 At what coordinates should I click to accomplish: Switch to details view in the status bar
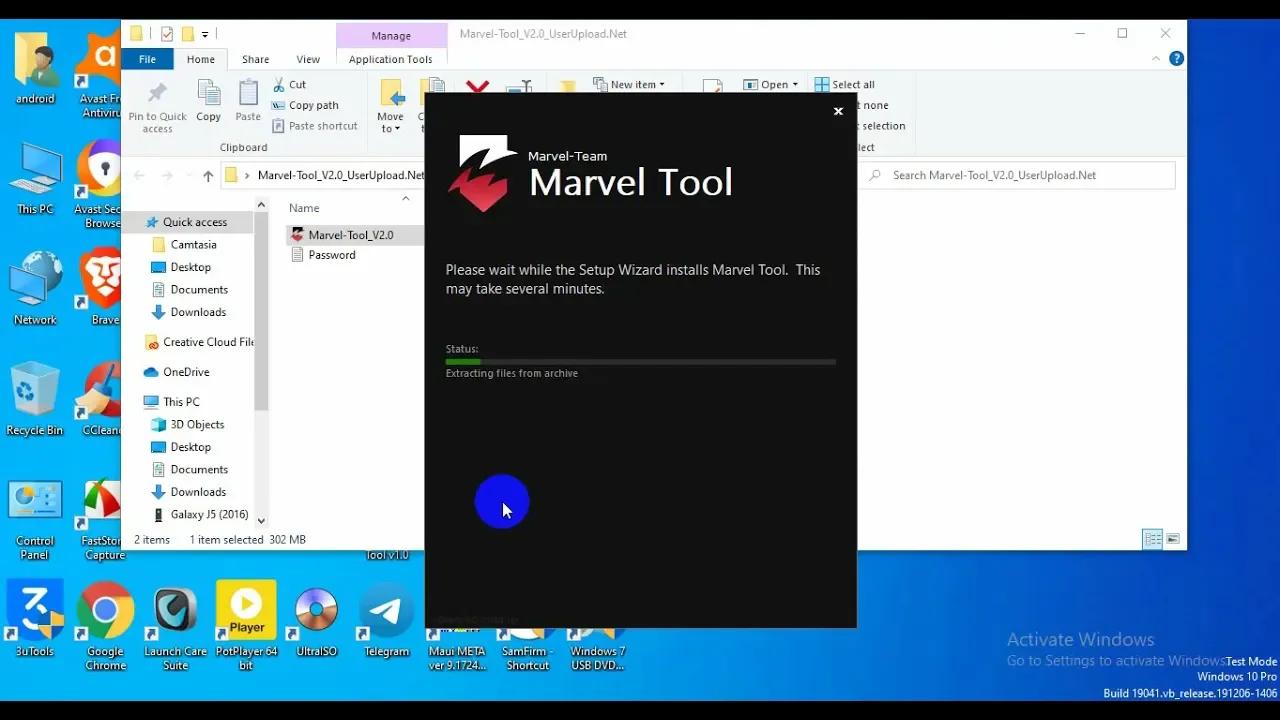pos(1153,539)
